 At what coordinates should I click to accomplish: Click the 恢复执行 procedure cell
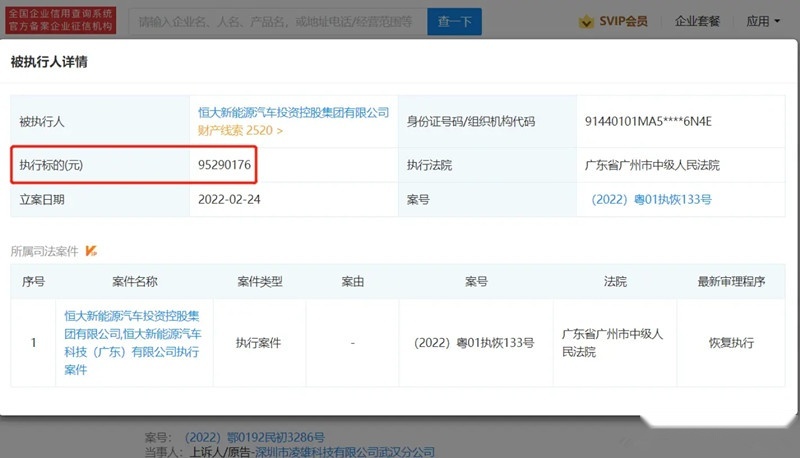[731, 343]
